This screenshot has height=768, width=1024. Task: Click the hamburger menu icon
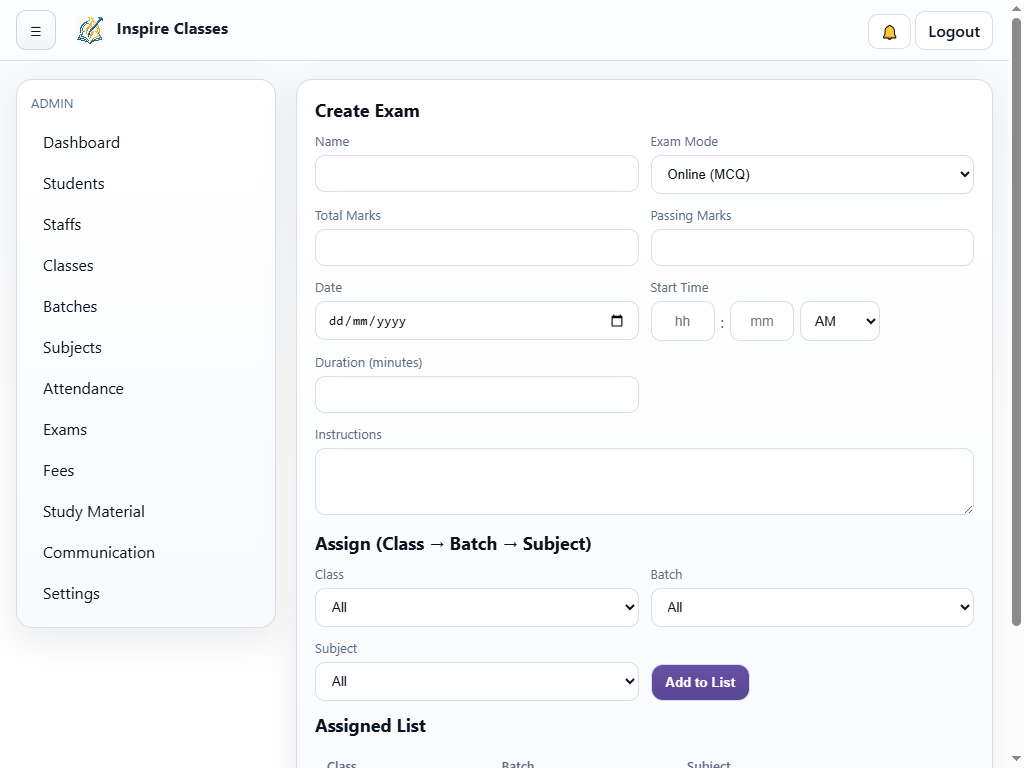(36, 31)
